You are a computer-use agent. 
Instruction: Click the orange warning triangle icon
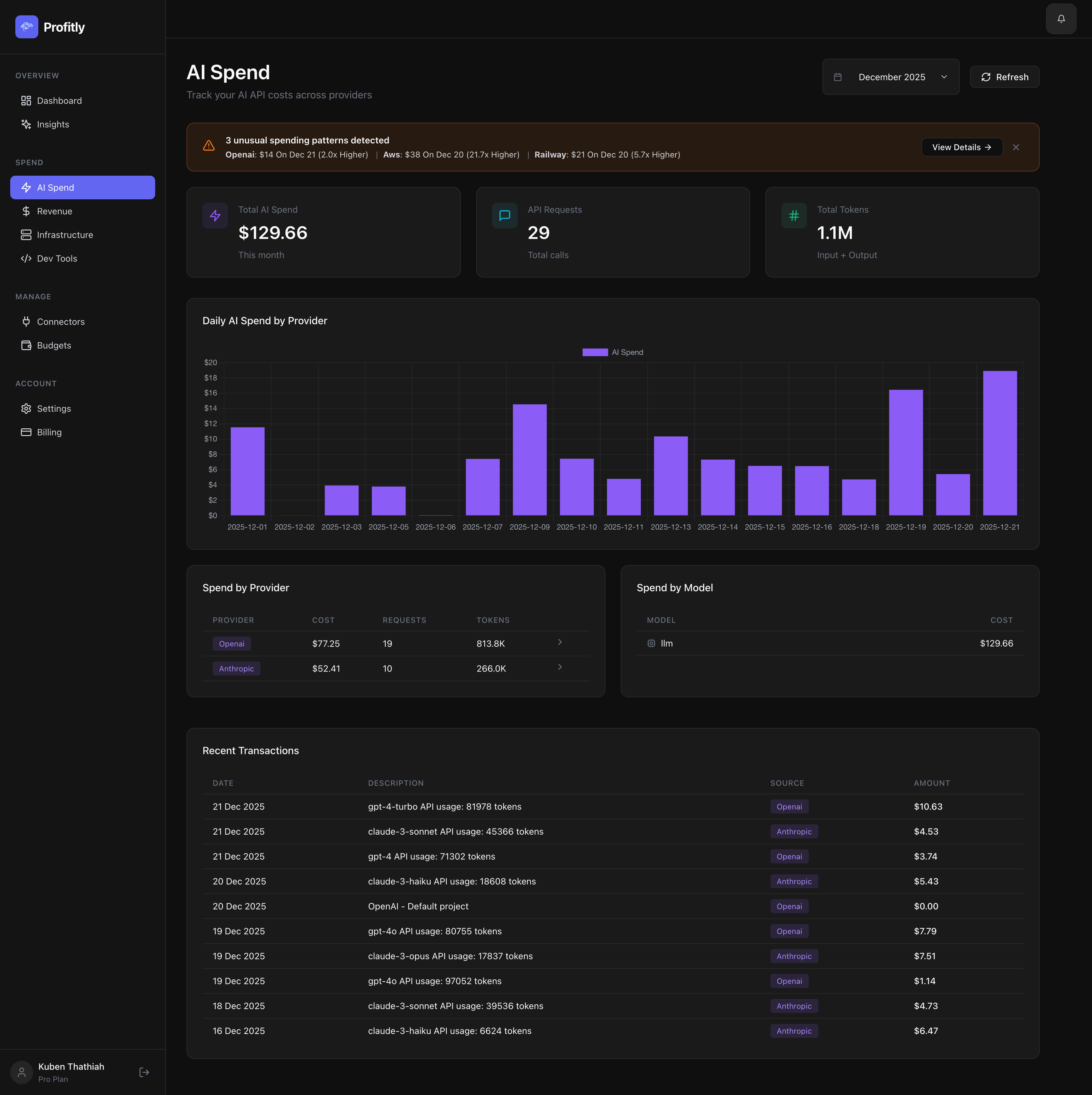point(209,146)
